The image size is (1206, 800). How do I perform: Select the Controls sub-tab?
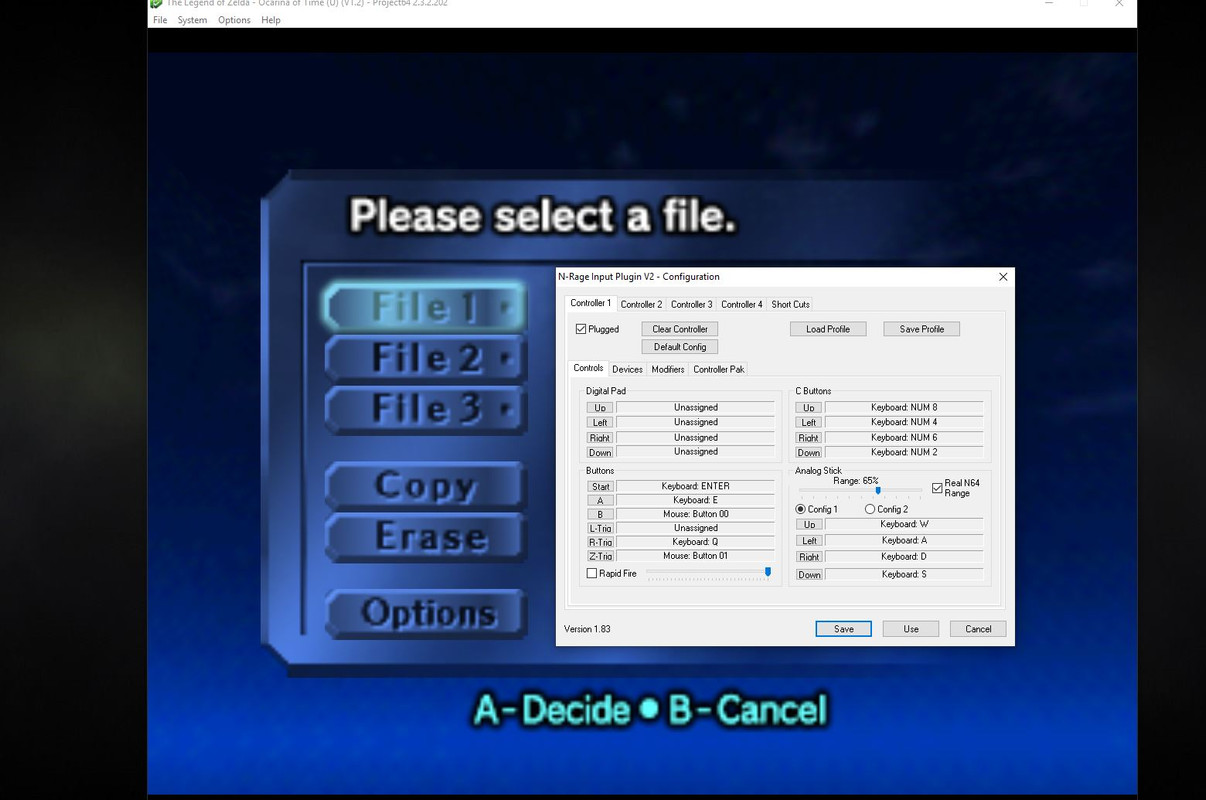[x=588, y=368]
